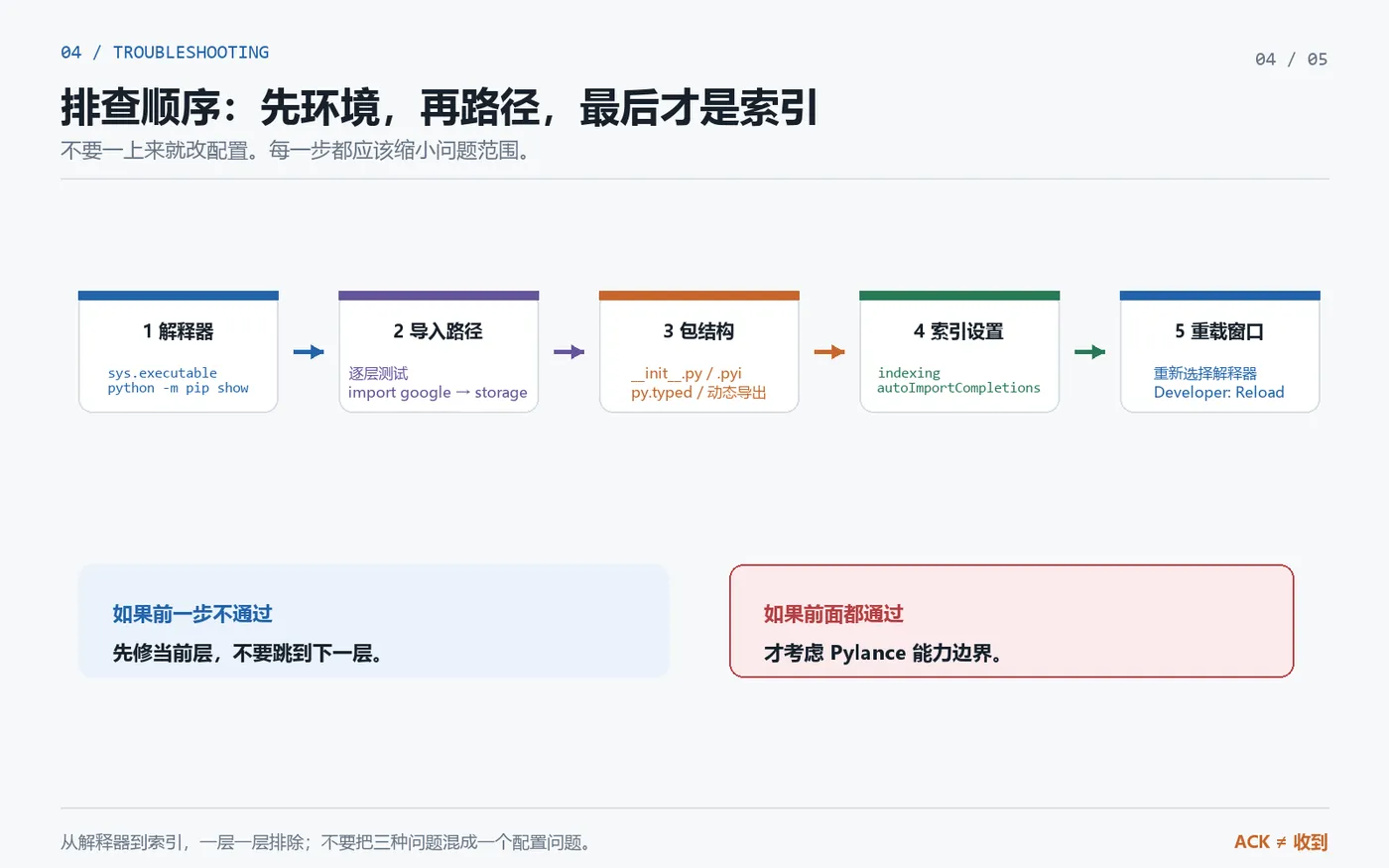This screenshot has height=868, width=1389.
Task: Click the "5 重载窗口" card heading
Action: (1219, 331)
